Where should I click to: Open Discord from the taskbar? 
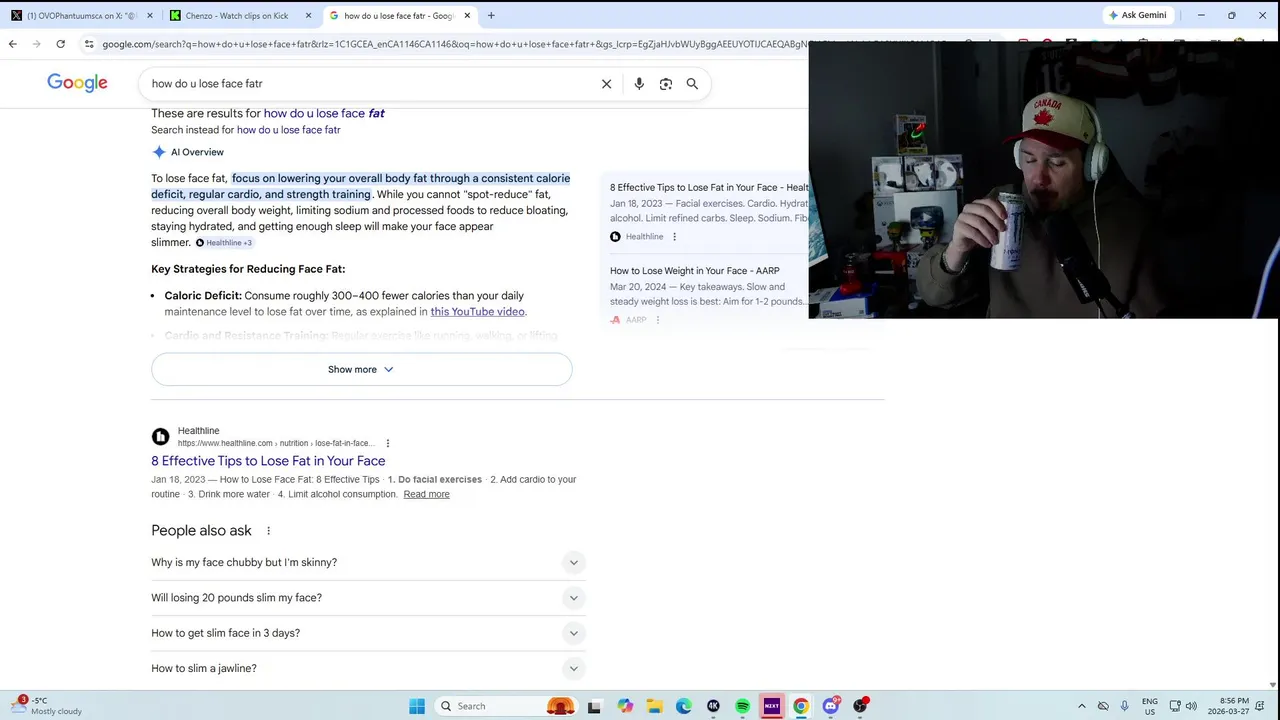[x=831, y=706]
